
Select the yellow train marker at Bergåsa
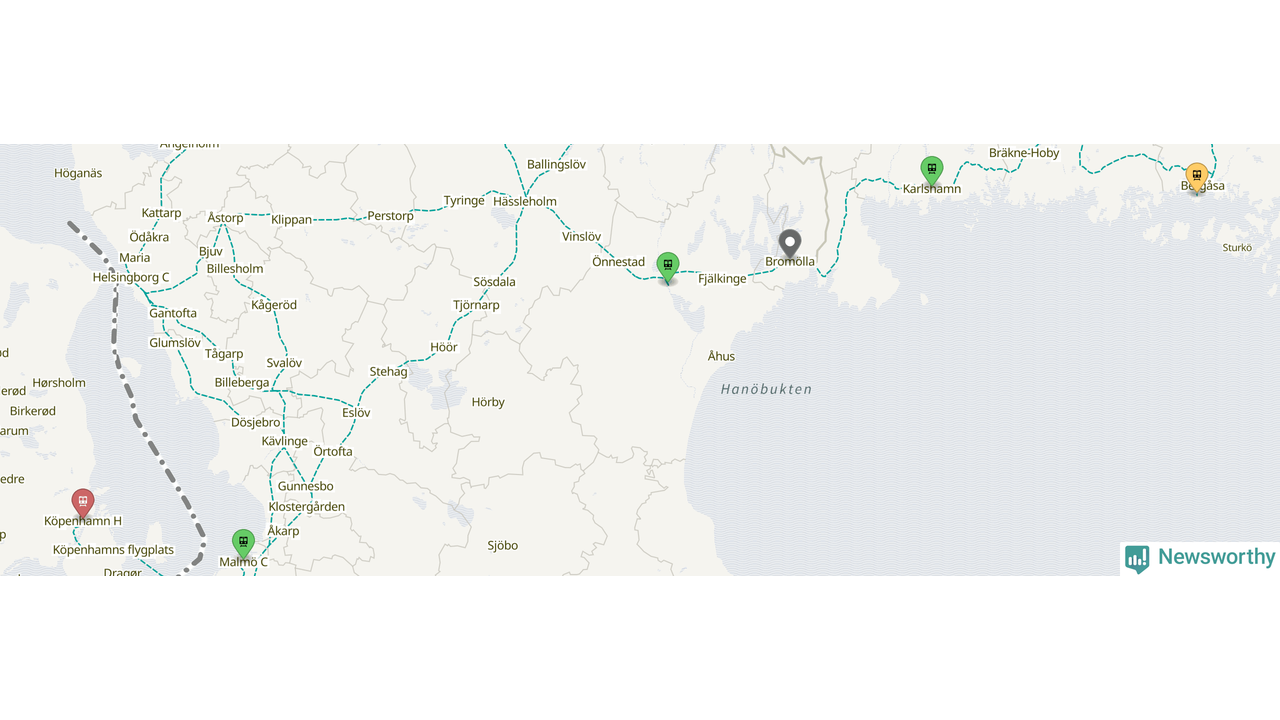coord(1197,178)
